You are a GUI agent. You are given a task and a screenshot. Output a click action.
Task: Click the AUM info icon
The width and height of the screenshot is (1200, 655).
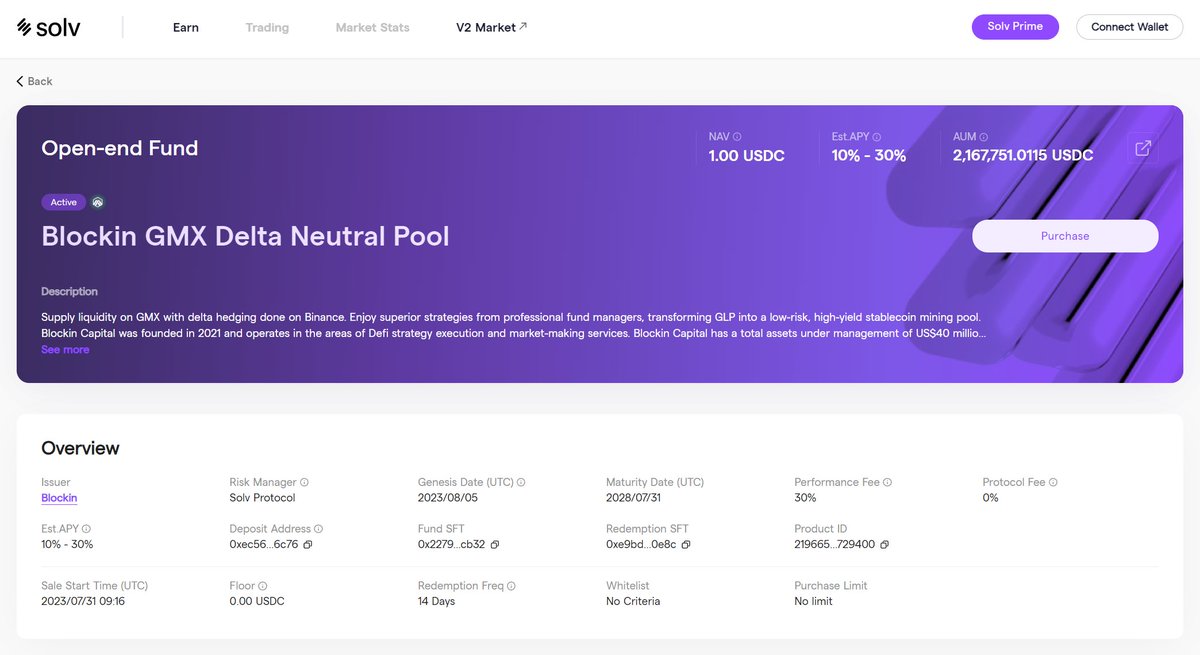coord(984,136)
